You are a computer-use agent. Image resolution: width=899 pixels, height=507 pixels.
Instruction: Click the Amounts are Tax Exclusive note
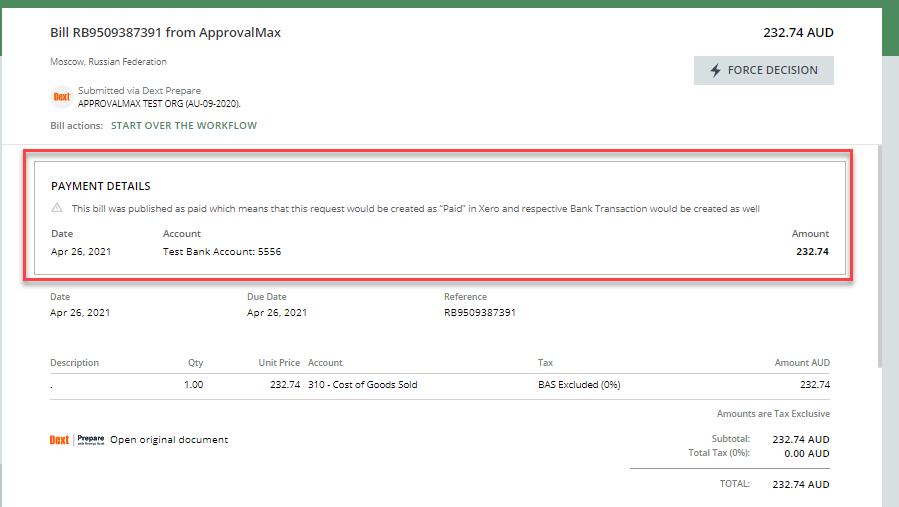coord(773,414)
